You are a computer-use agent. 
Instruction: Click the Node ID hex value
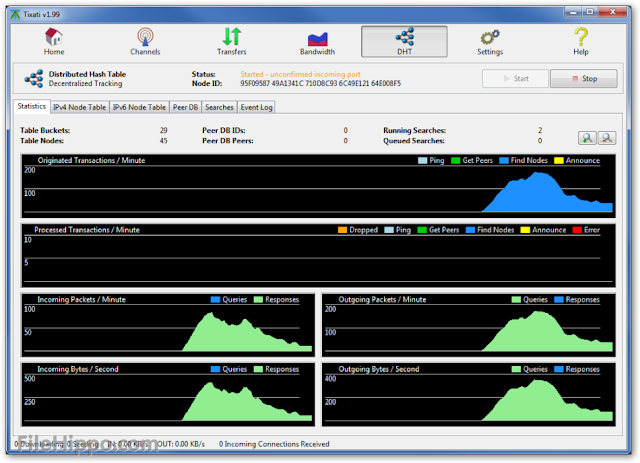tap(320, 83)
